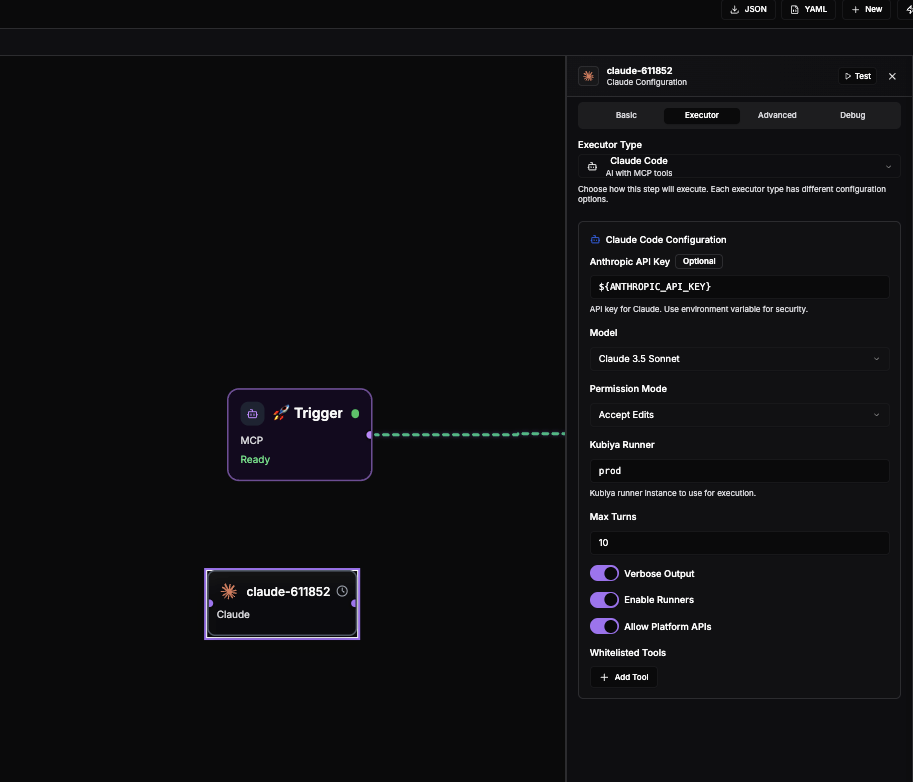Close the Claude Configuration panel
Image resolution: width=913 pixels, height=782 pixels.
[892, 76]
